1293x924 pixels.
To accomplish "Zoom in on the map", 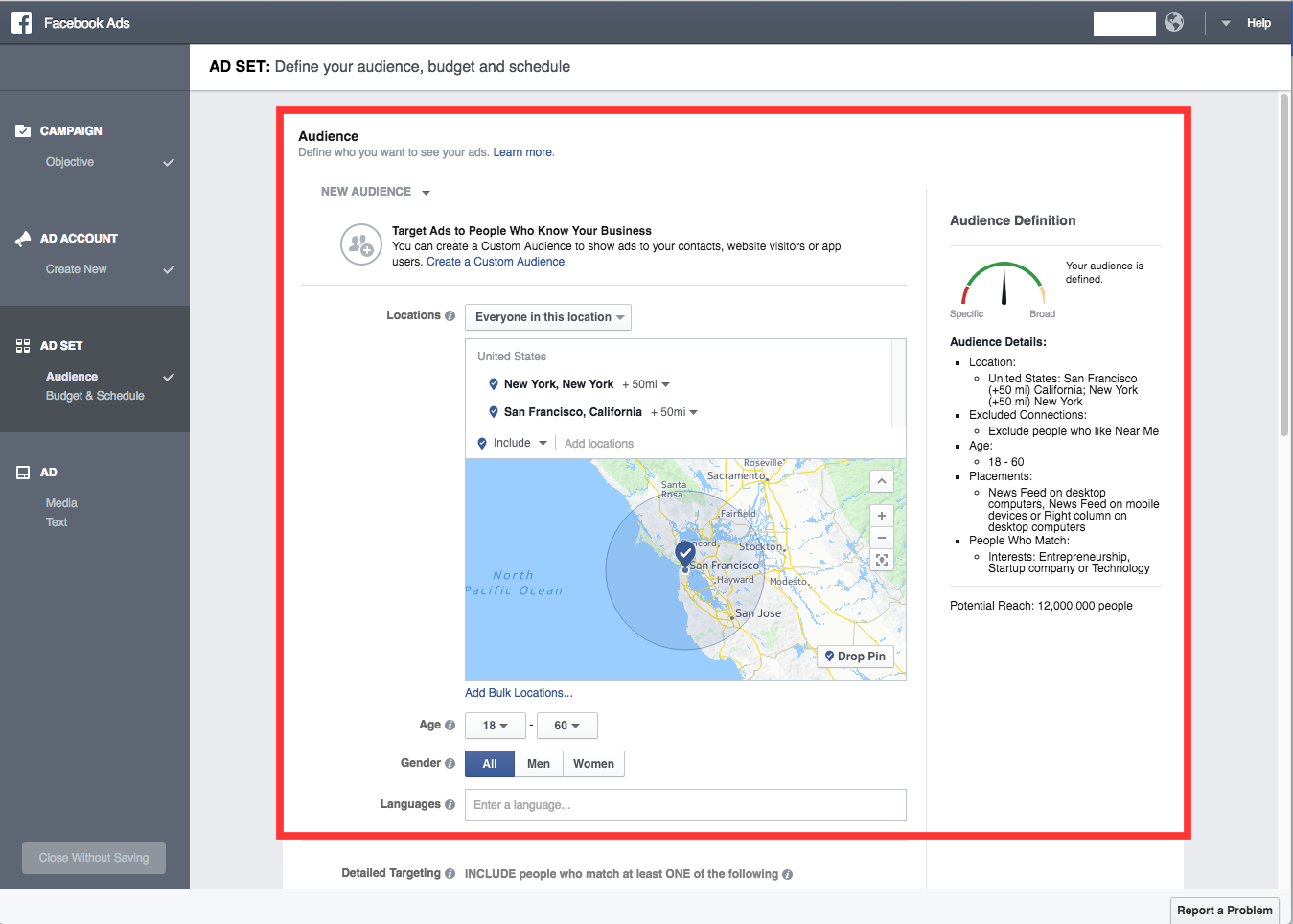I will pos(882,516).
